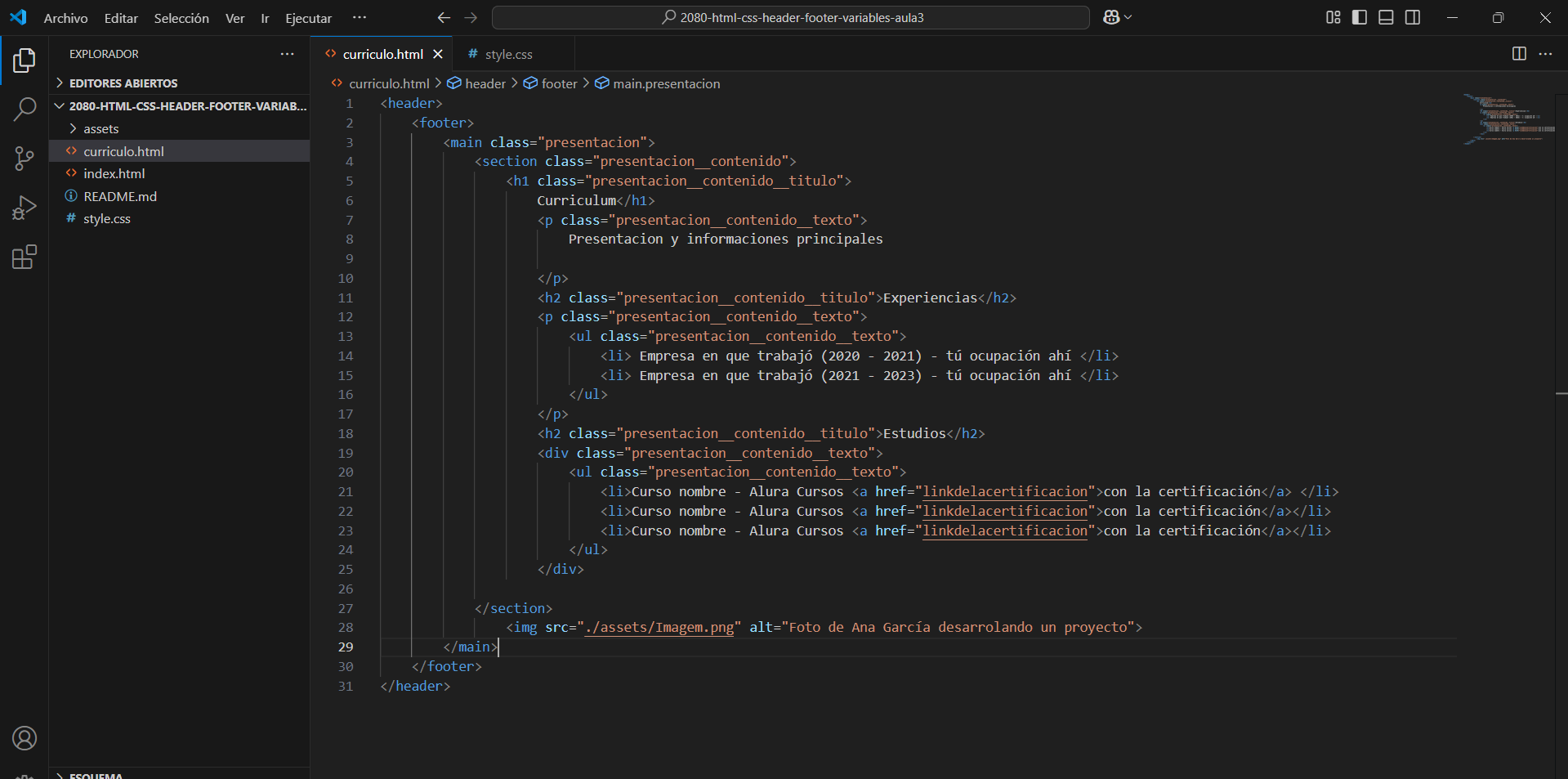1568x779 pixels.
Task: Toggle the secondary side bar
Action: (1413, 17)
